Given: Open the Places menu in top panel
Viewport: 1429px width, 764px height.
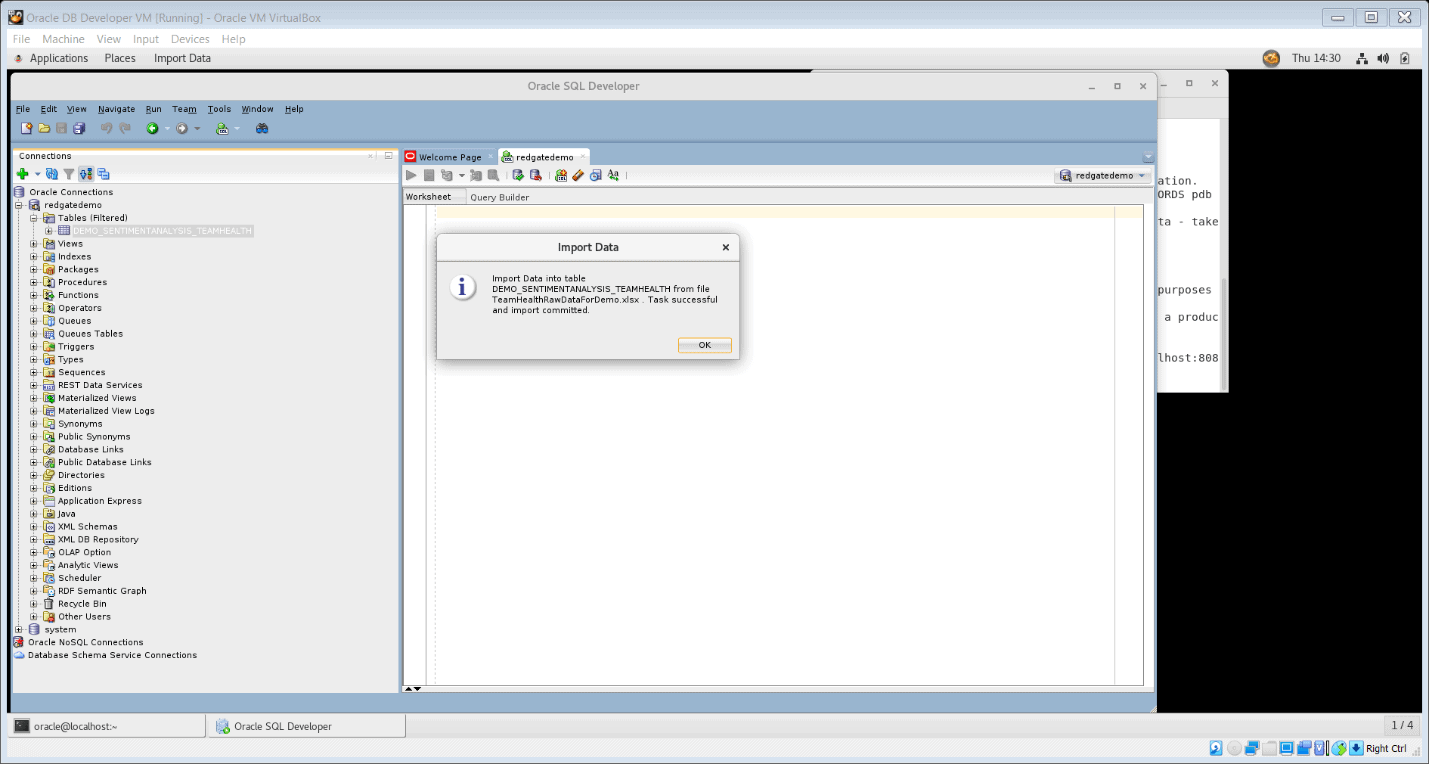Looking at the screenshot, I should point(120,58).
